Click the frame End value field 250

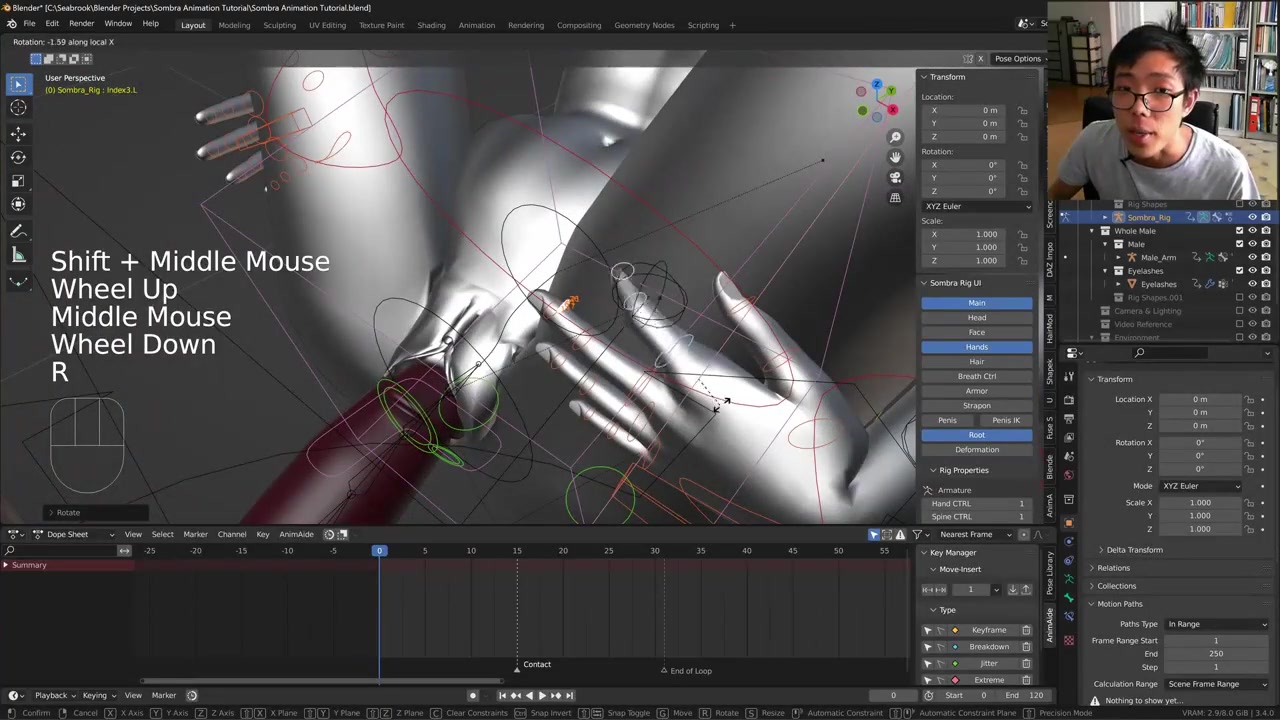[1215, 654]
